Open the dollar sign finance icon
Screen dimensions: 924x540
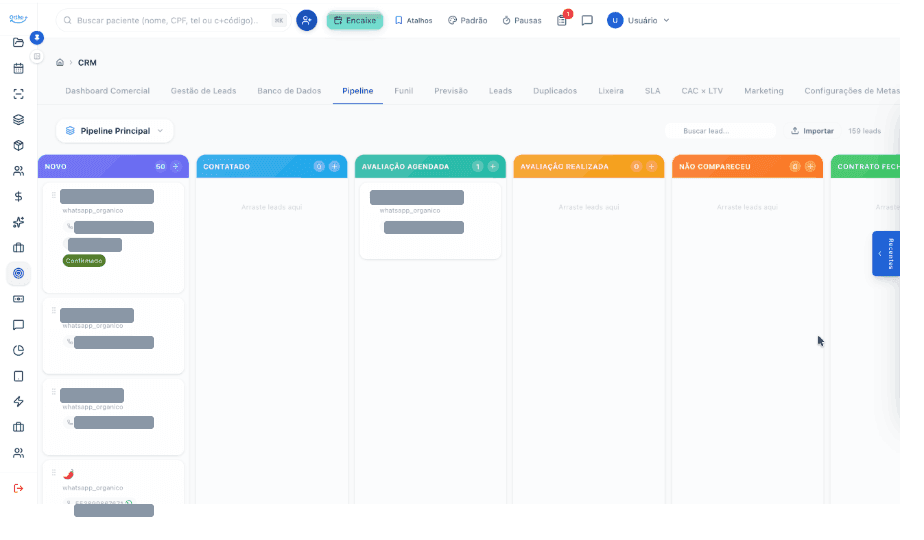tap(18, 196)
